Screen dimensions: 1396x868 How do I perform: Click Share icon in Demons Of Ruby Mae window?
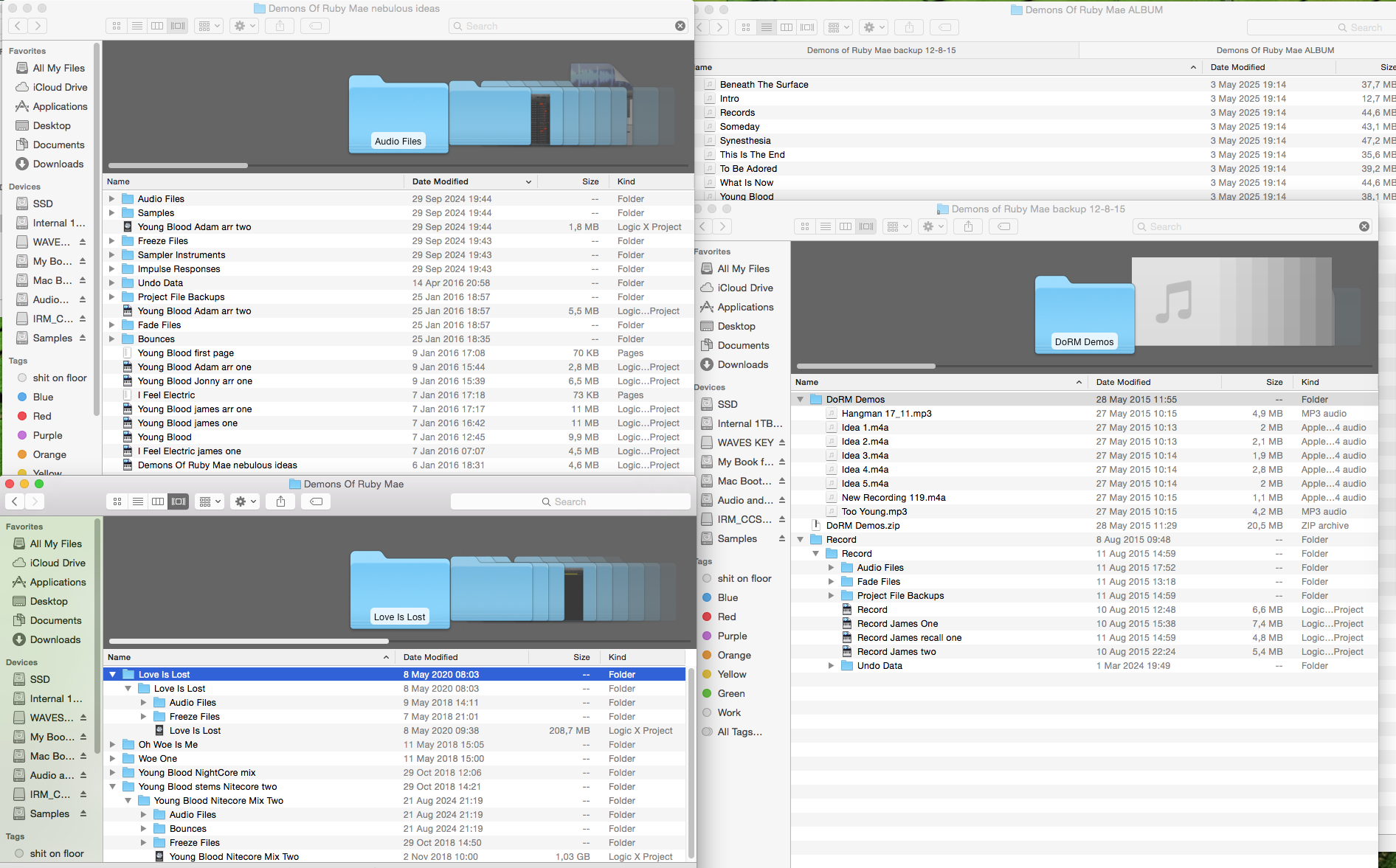tap(280, 501)
